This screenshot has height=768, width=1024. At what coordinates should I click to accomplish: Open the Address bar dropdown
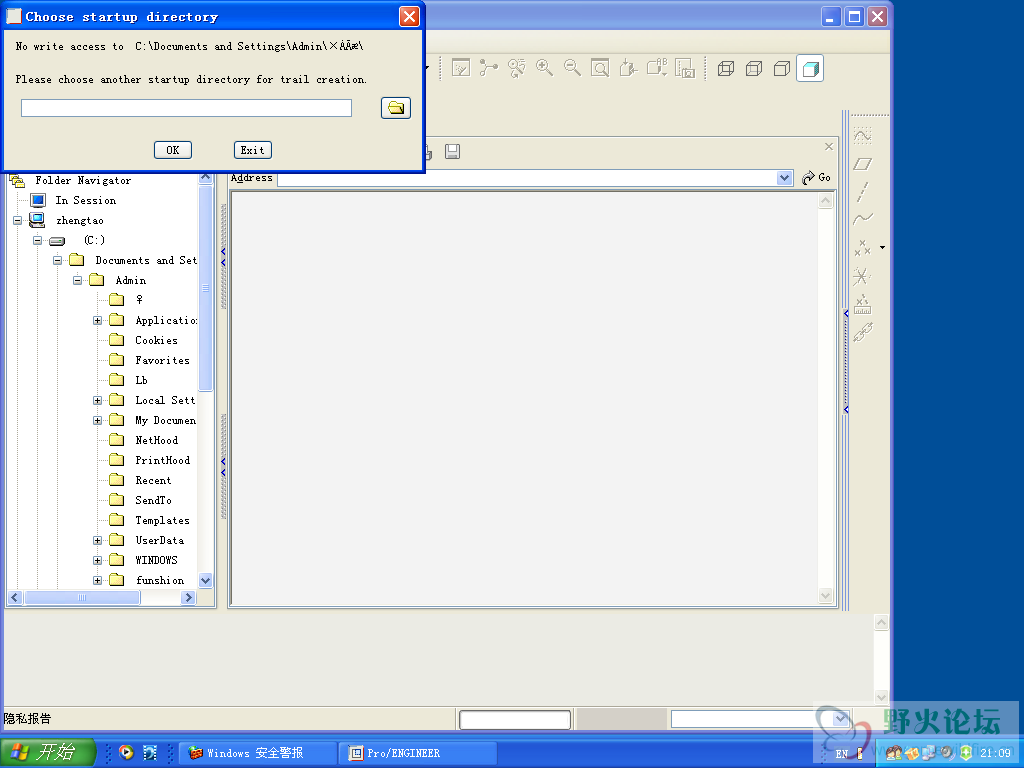(x=784, y=178)
